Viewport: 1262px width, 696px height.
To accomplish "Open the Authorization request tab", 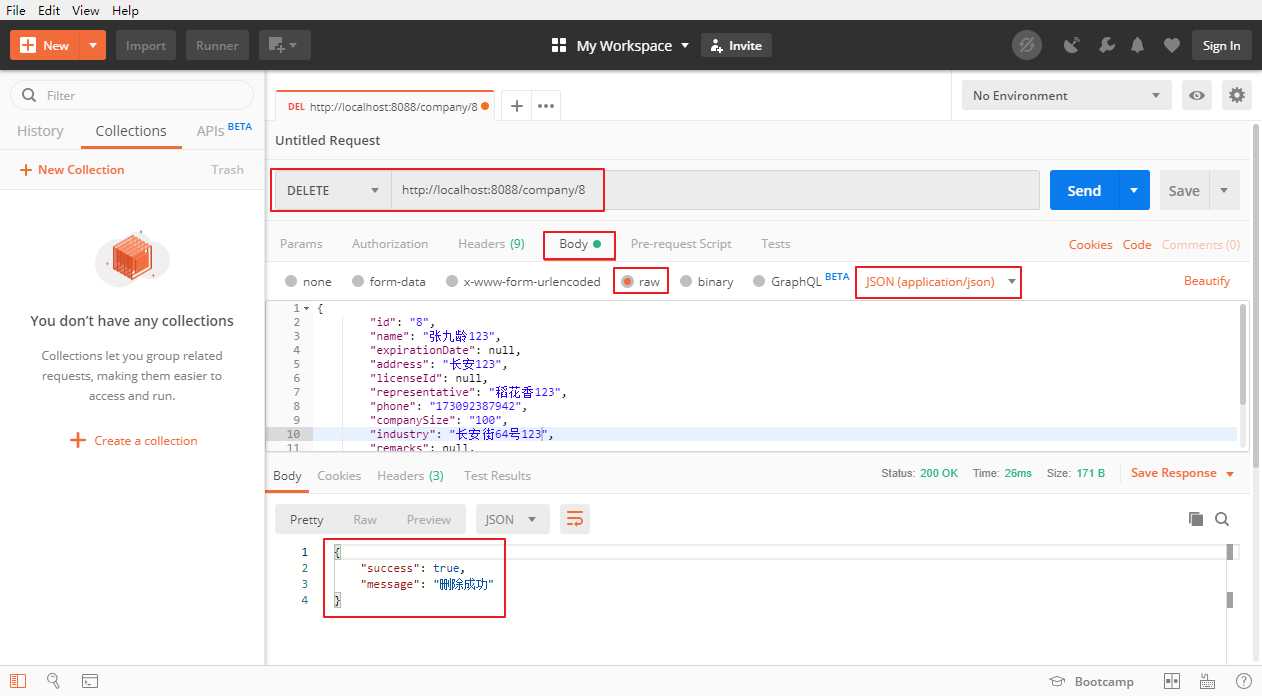I will pos(390,244).
